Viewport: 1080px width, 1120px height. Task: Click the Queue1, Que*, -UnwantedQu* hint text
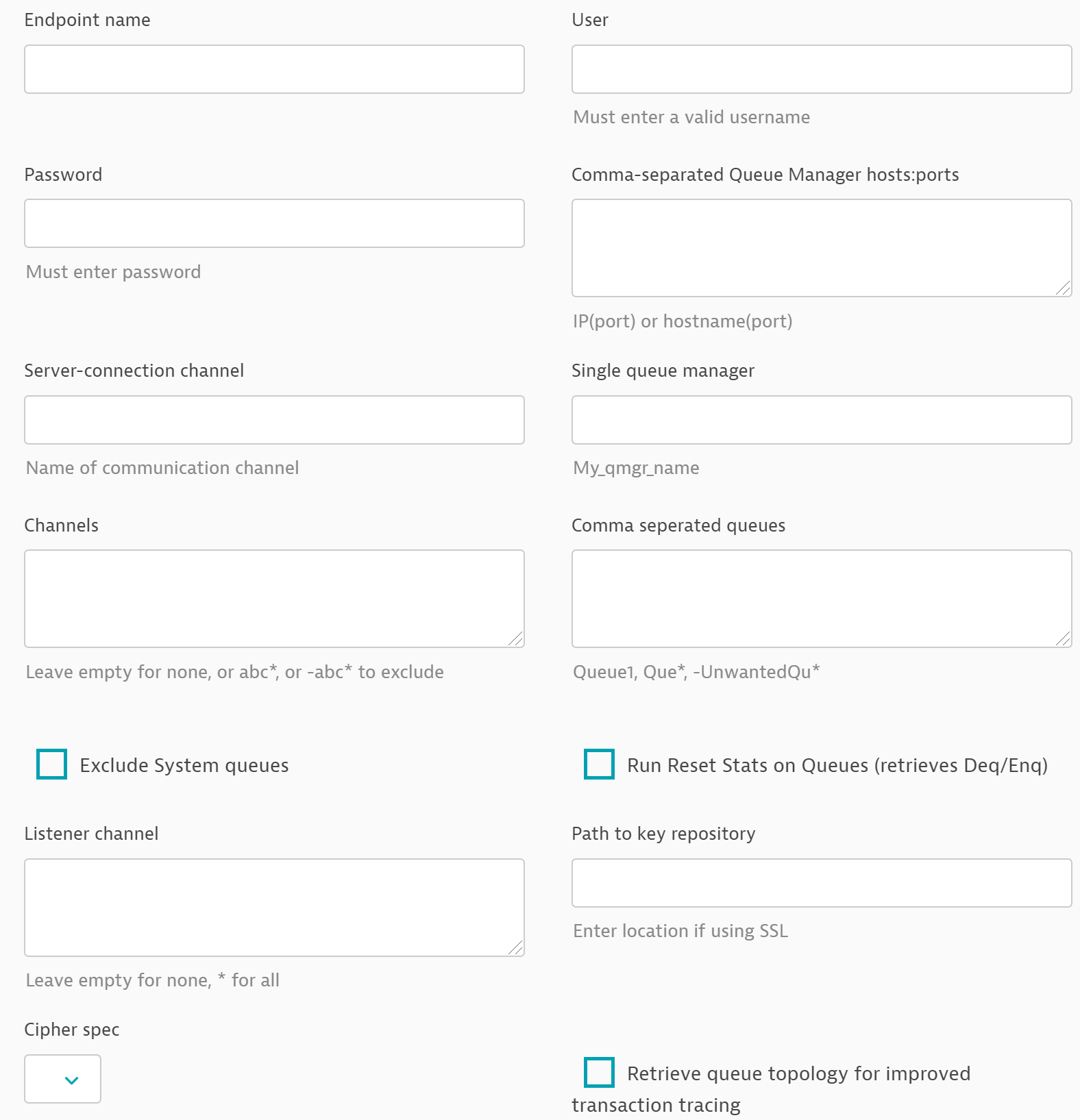696,672
